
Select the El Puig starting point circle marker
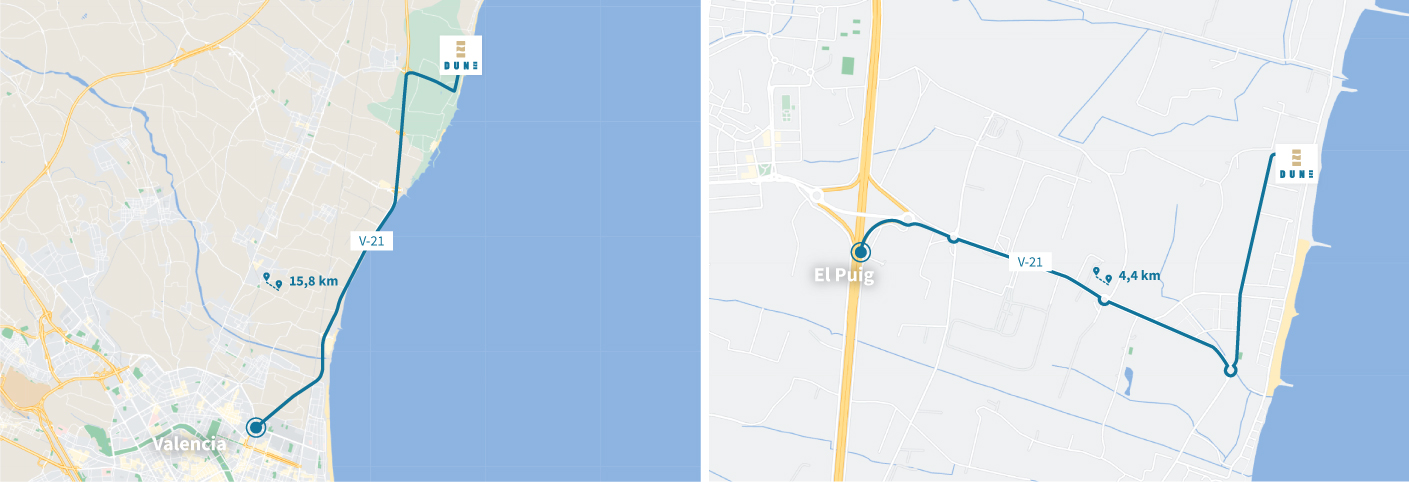click(x=861, y=252)
